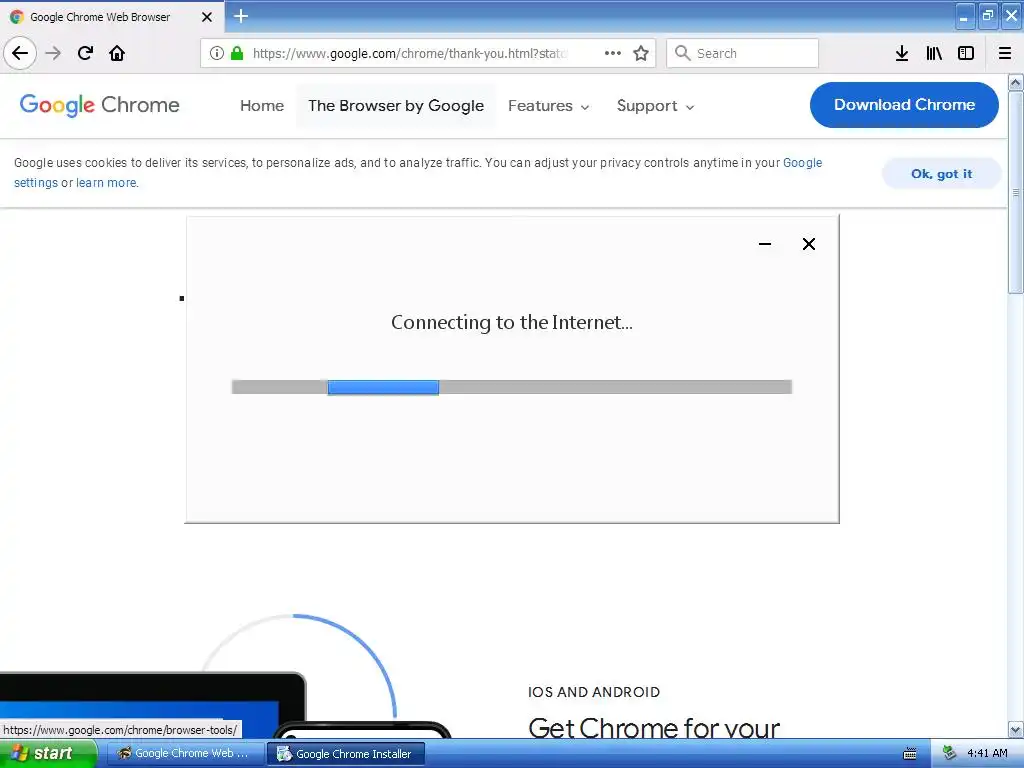Click the magnifier icon in the Search box

click(682, 53)
